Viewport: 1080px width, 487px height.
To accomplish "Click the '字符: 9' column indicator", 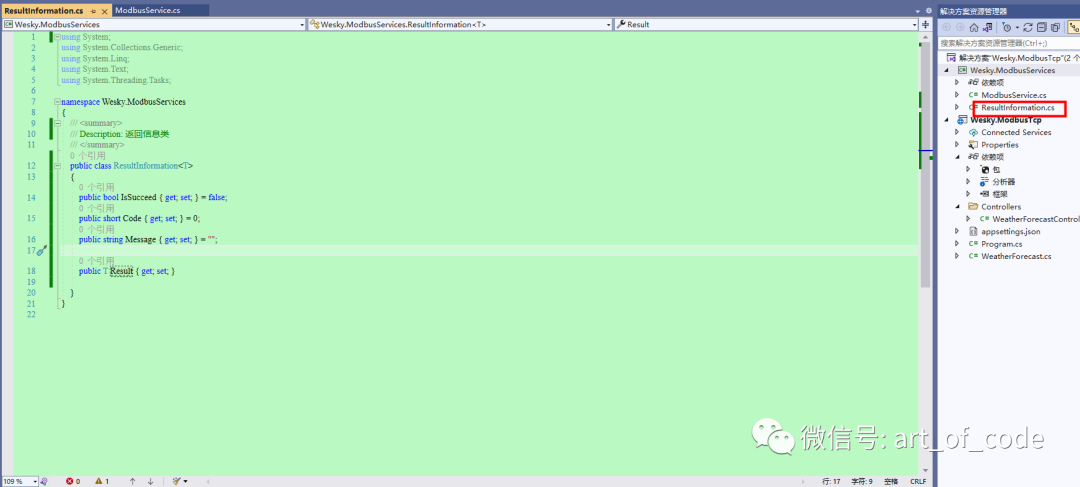I will [x=862, y=481].
